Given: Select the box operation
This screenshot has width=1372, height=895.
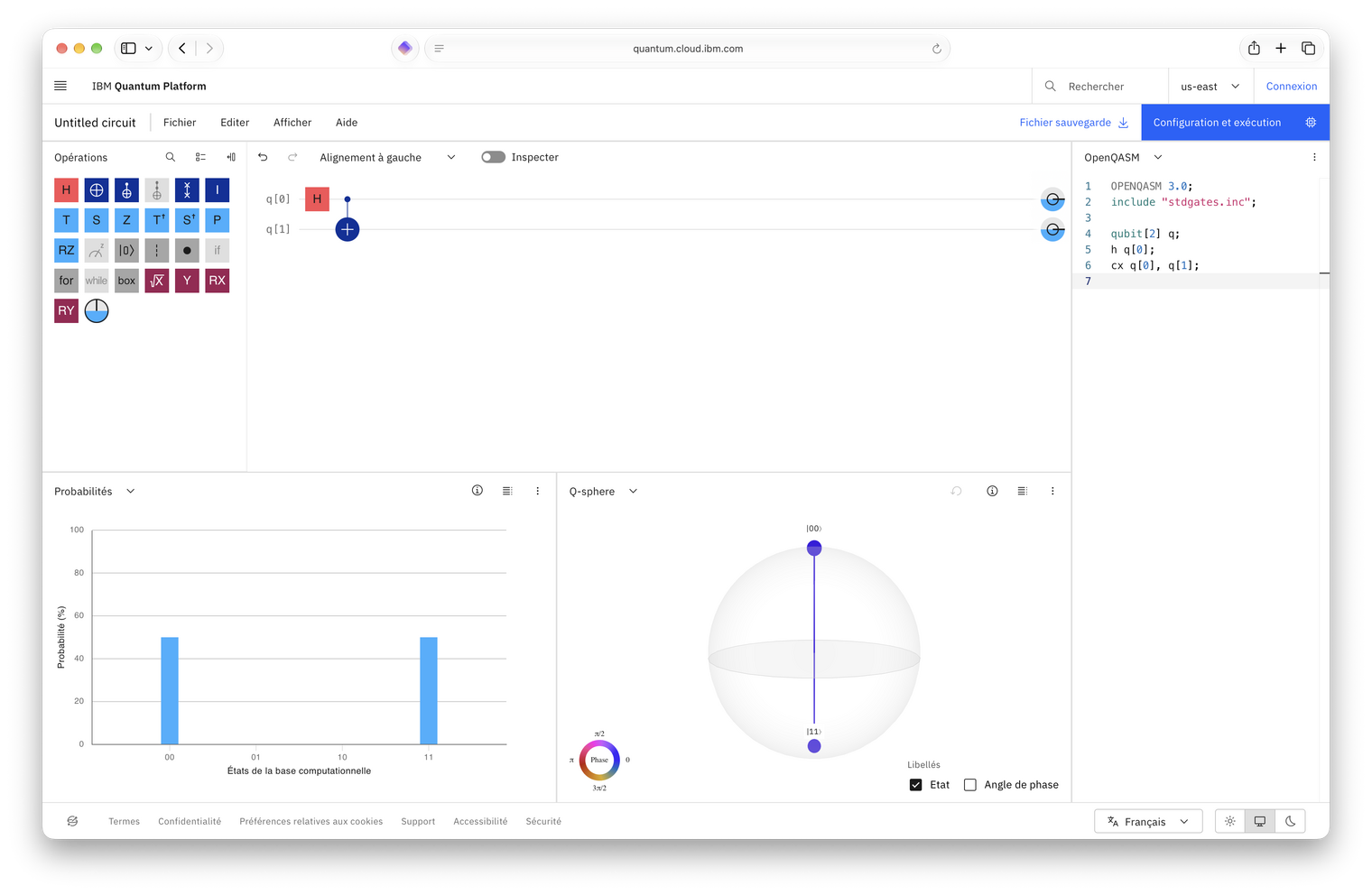Looking at the screenshot, I should point(126,281).
